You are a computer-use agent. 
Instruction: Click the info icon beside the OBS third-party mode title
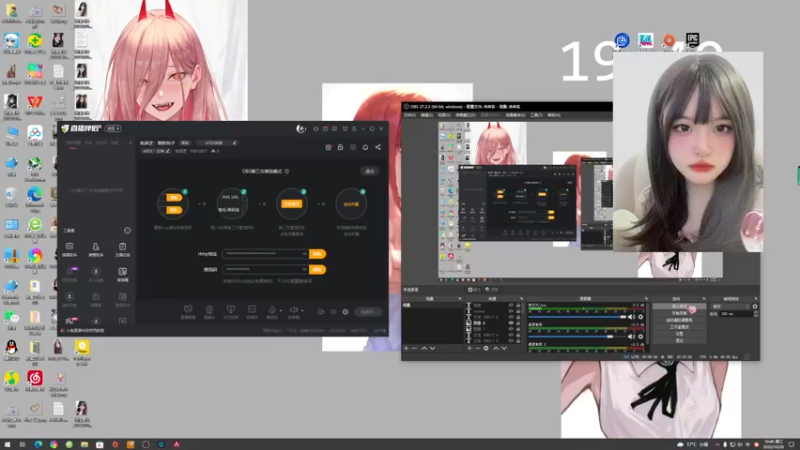pos(287,171)
